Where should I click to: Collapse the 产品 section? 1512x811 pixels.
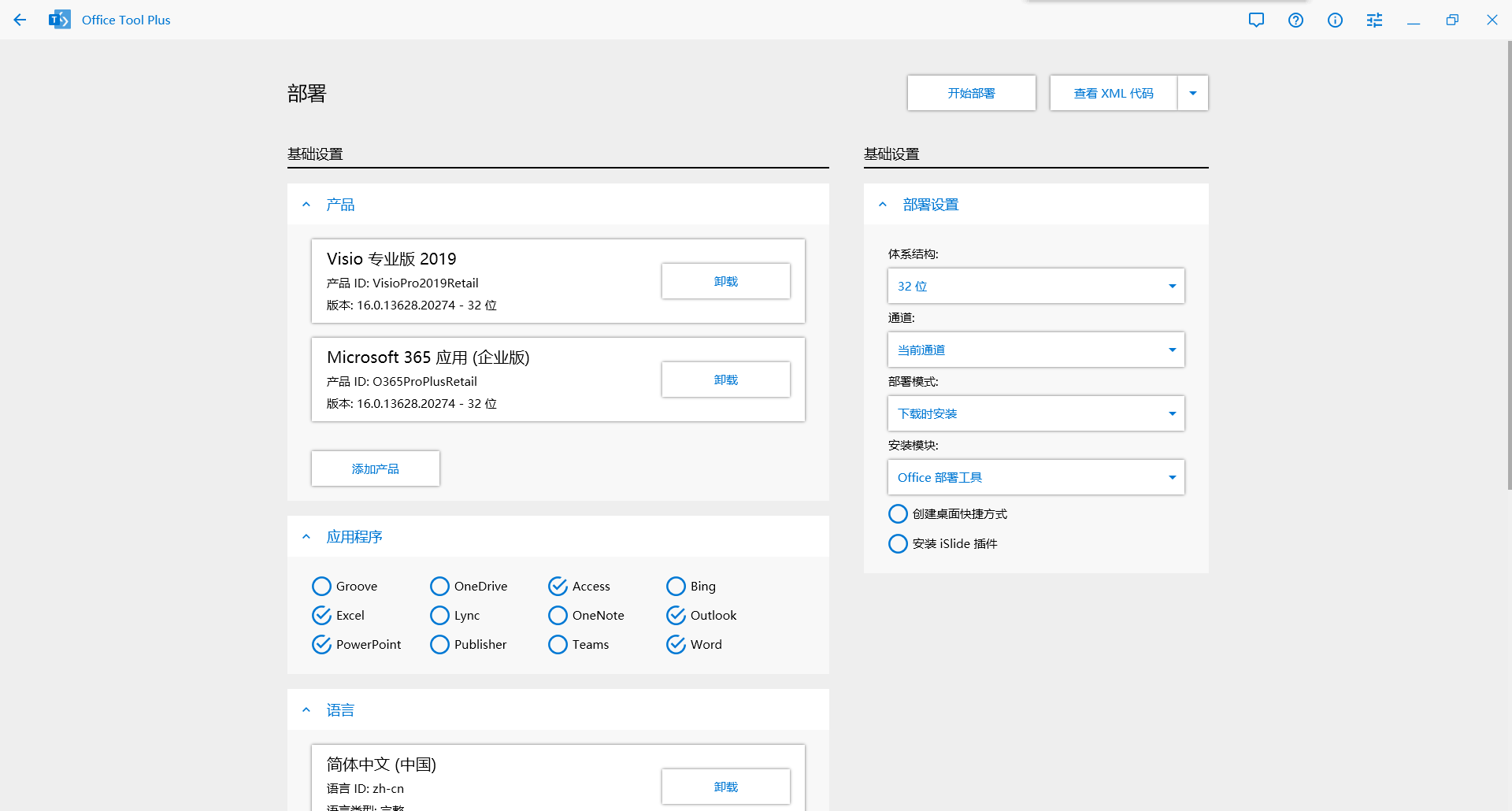[306, 205]
